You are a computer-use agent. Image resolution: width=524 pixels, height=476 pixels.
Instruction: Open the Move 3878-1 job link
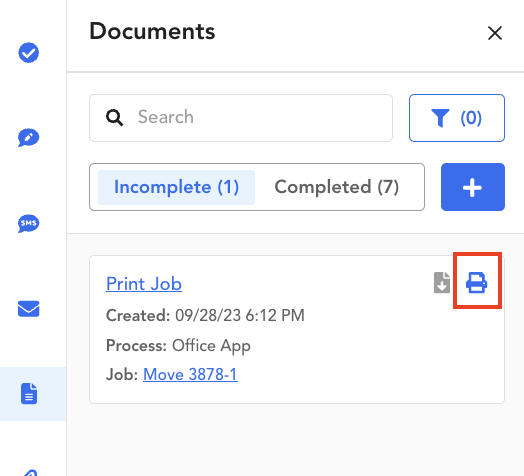point(190,374)
